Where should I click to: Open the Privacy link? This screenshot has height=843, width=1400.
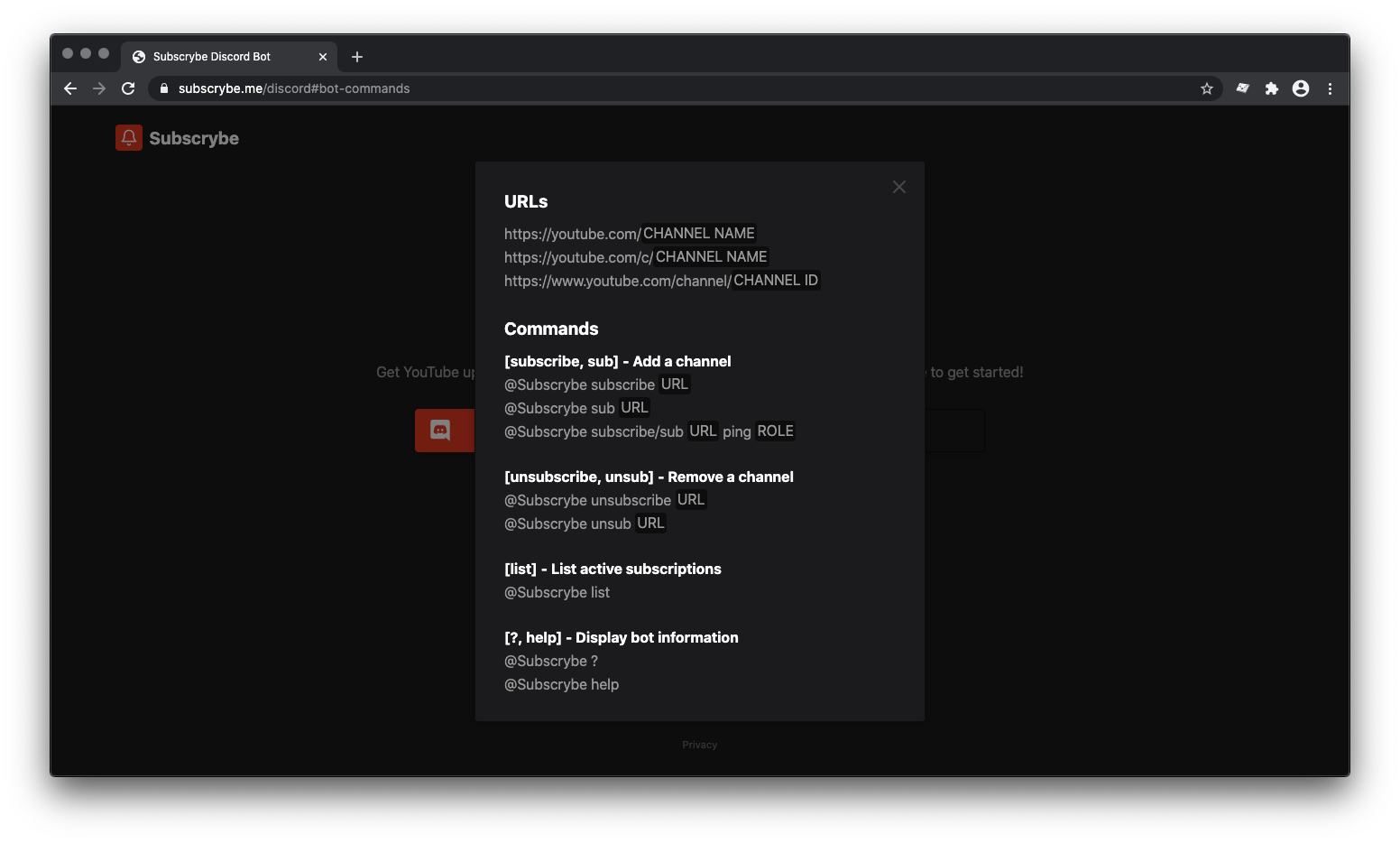click(700, 745)
